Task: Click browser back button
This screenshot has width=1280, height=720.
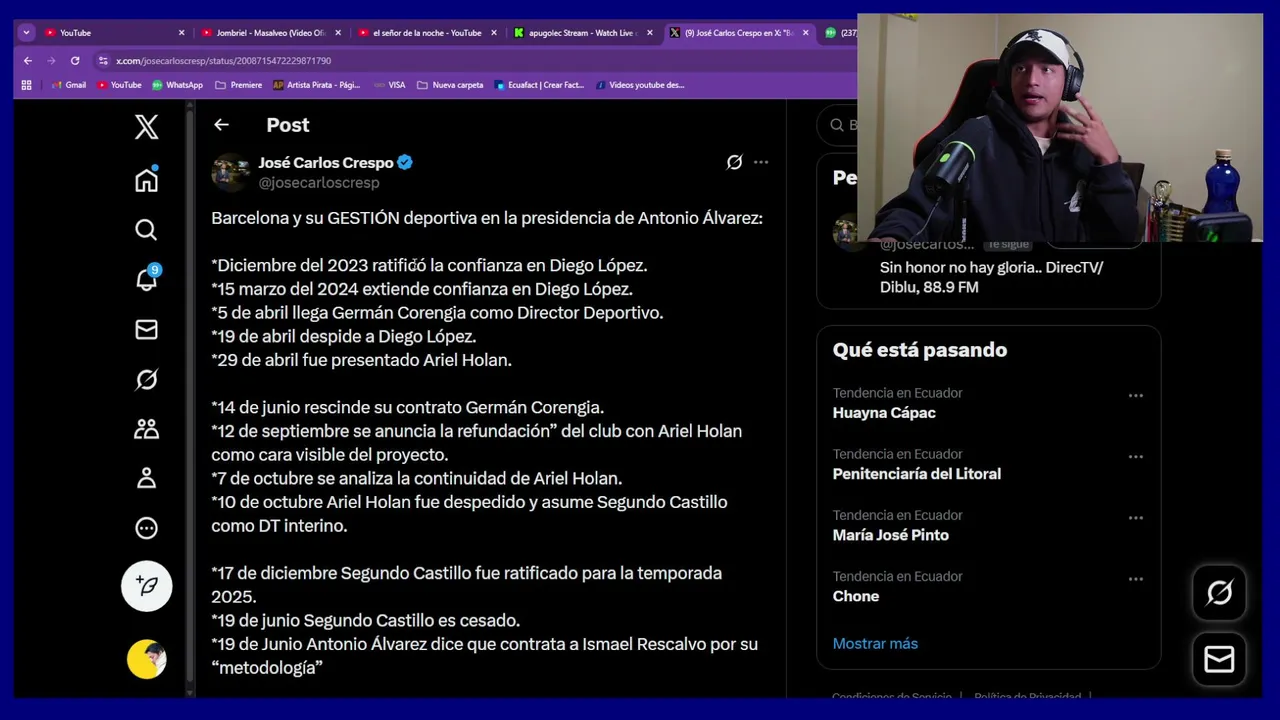Action: 28,61
